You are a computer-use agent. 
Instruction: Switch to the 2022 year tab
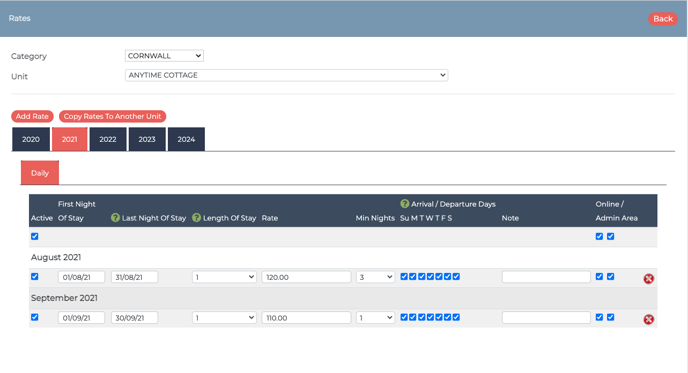(x=108, y=139)
